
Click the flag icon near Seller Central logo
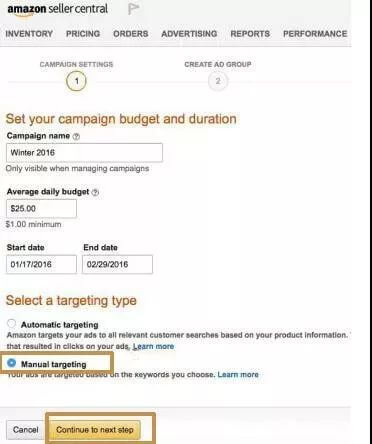tap(134, 9)
